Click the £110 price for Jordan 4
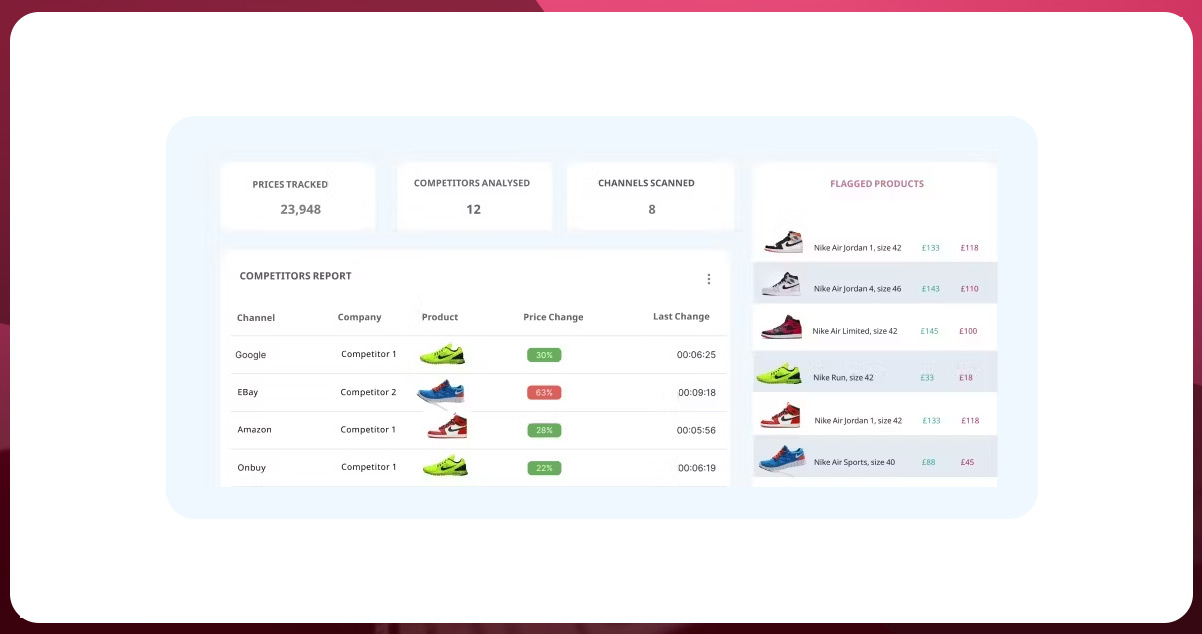This screenshot has width=1202, height=634. pos(970,289)
